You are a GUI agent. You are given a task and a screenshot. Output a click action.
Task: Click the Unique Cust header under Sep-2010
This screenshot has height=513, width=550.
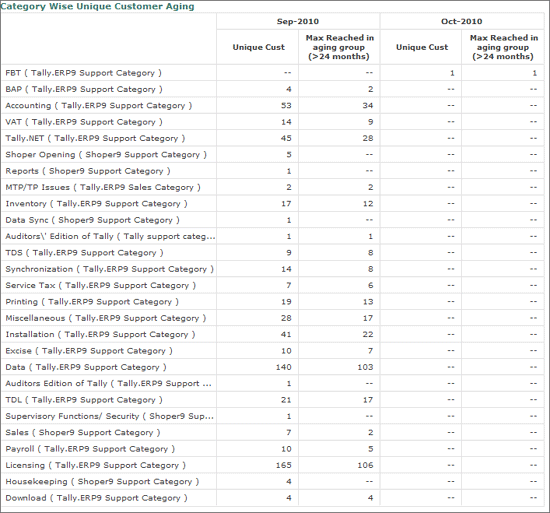tap(259, 47)
